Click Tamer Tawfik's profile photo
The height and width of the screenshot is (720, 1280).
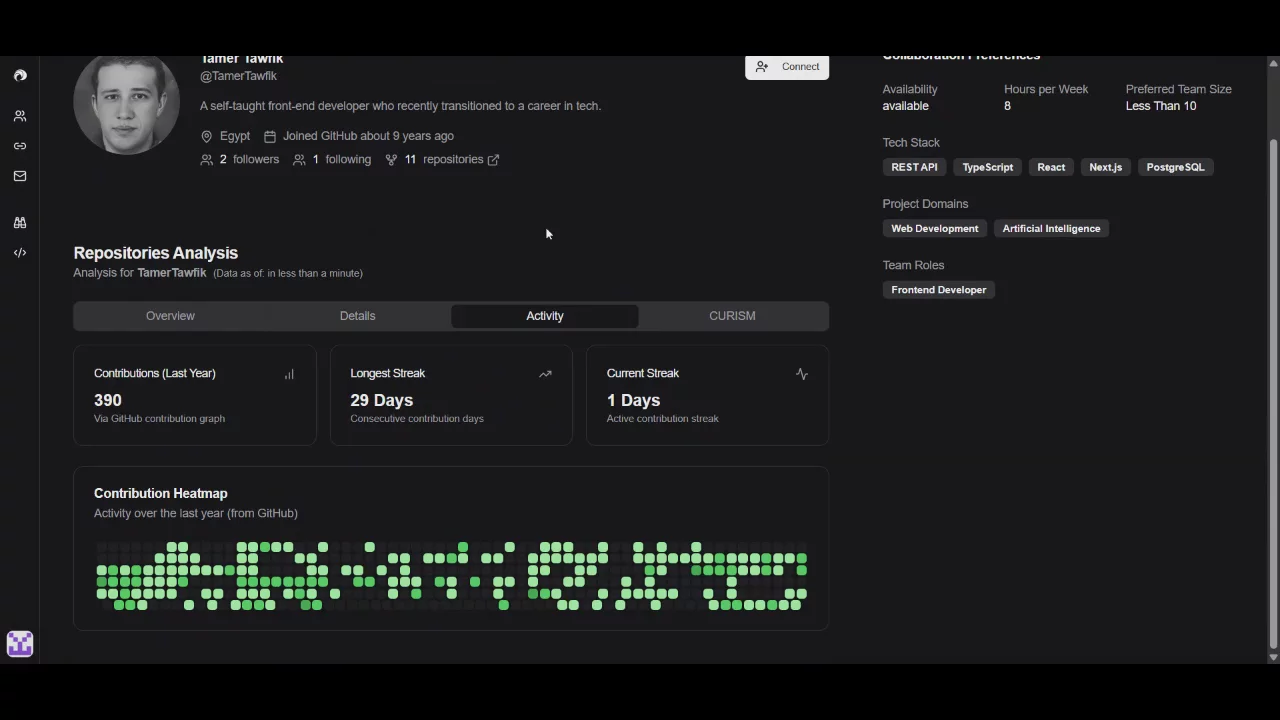pos(127,104)
